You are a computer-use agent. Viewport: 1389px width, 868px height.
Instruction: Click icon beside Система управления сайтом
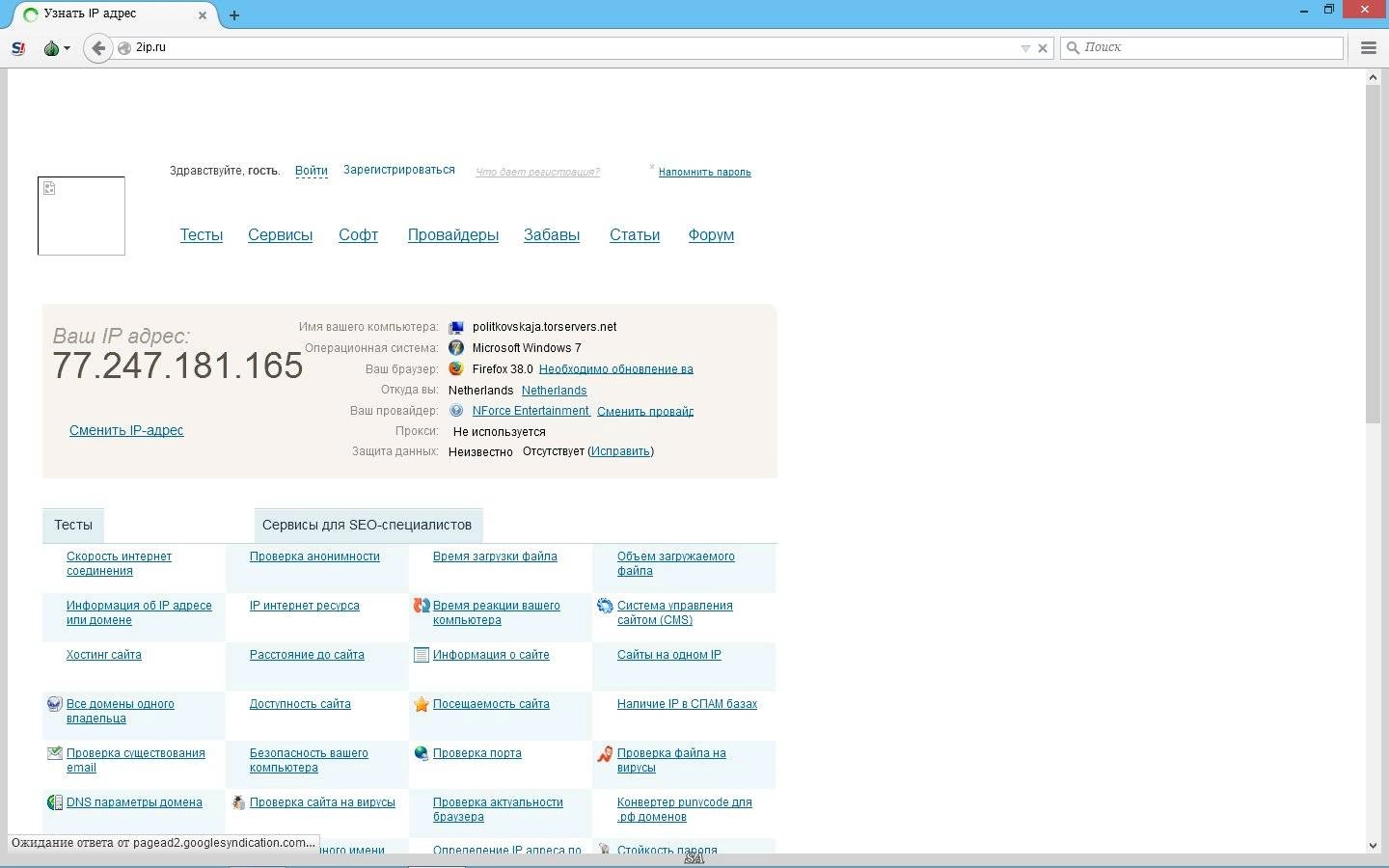tap(605, 606)
